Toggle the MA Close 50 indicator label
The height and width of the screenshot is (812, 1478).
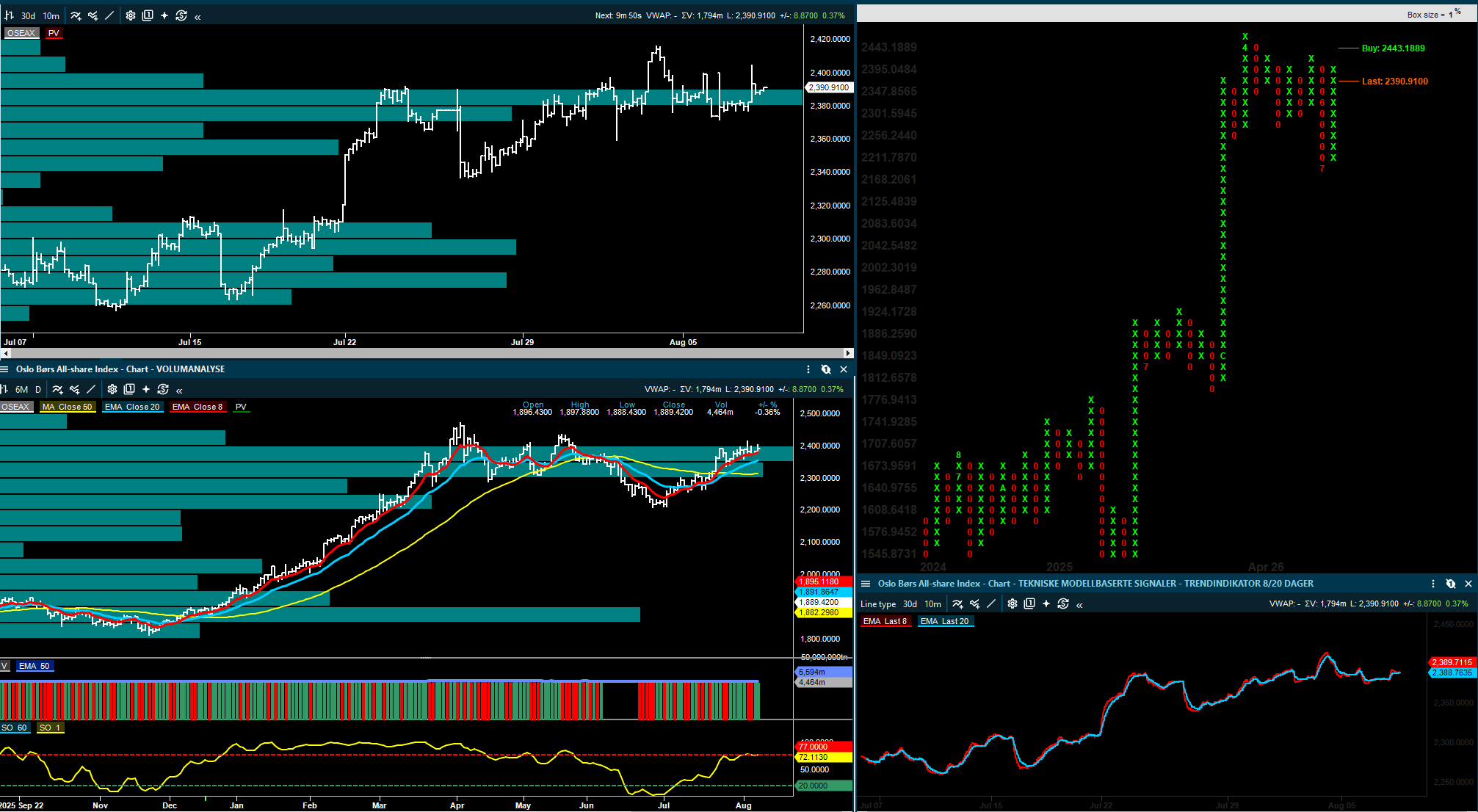(68, 407)
